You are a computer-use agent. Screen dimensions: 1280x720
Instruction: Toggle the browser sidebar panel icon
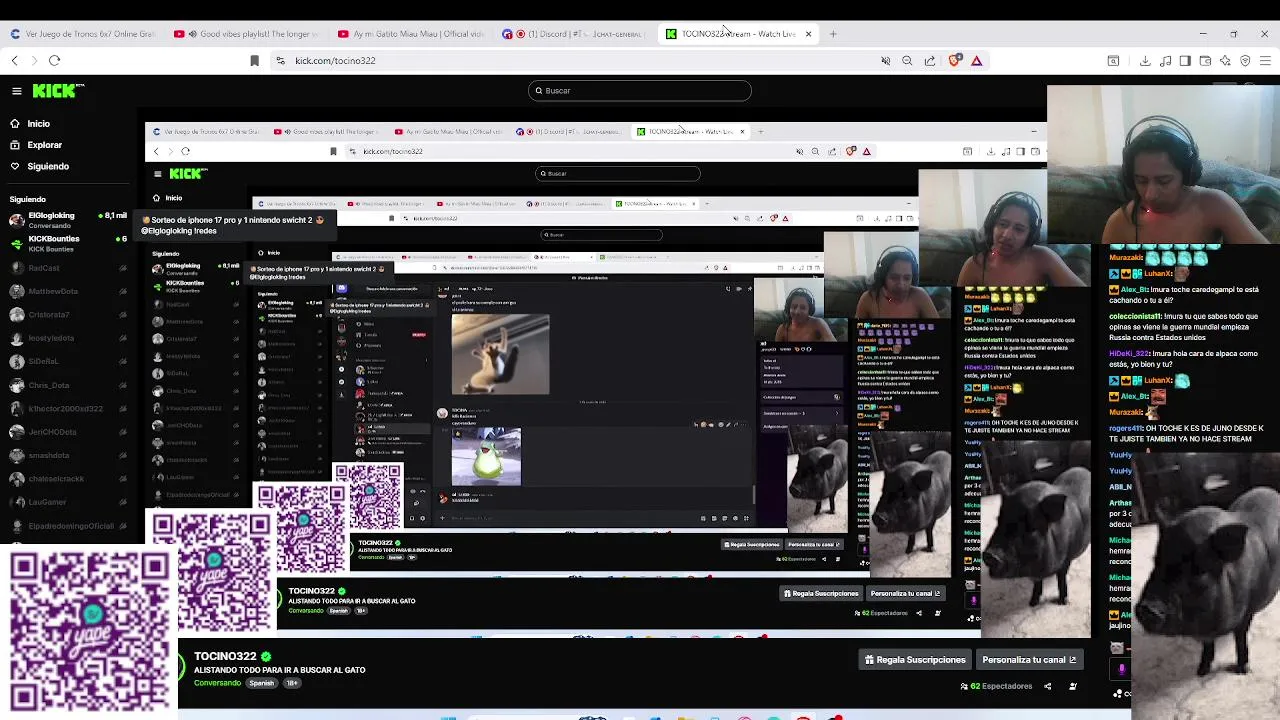[1185, 61]
